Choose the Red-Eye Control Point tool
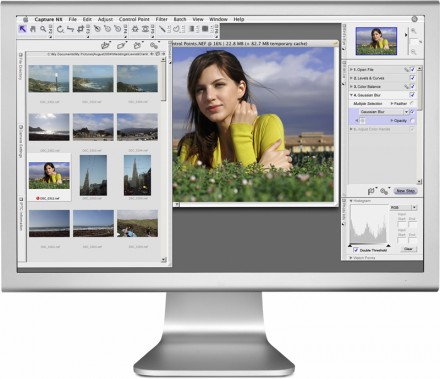Image resolution: width=440 pixels, height=379 pixels. coord(145,29)
